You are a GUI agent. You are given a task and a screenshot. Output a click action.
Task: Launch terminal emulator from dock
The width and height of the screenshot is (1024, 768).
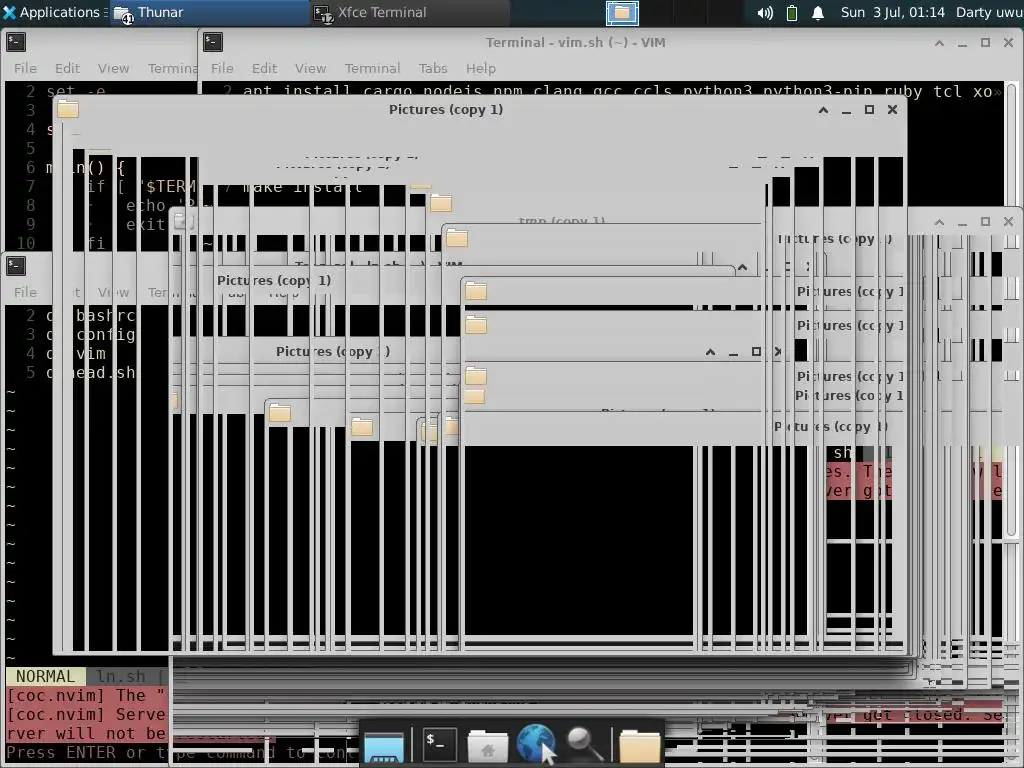point(439,743)
